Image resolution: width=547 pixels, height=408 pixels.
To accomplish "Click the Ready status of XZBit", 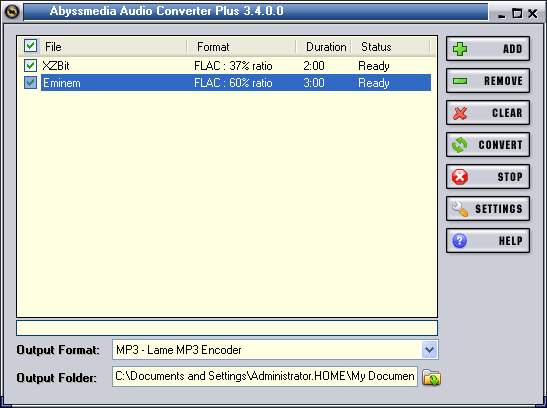I will [x=374, y=66].
